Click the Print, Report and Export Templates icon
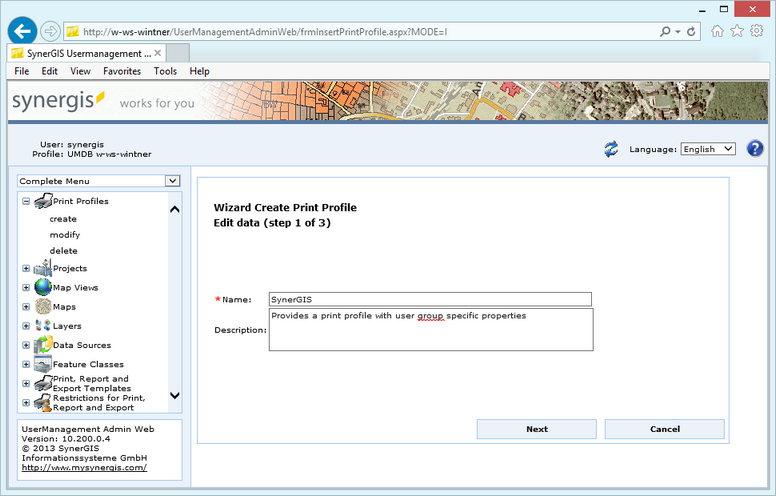This screenshot has width=776, height=496. pos(43,383)
